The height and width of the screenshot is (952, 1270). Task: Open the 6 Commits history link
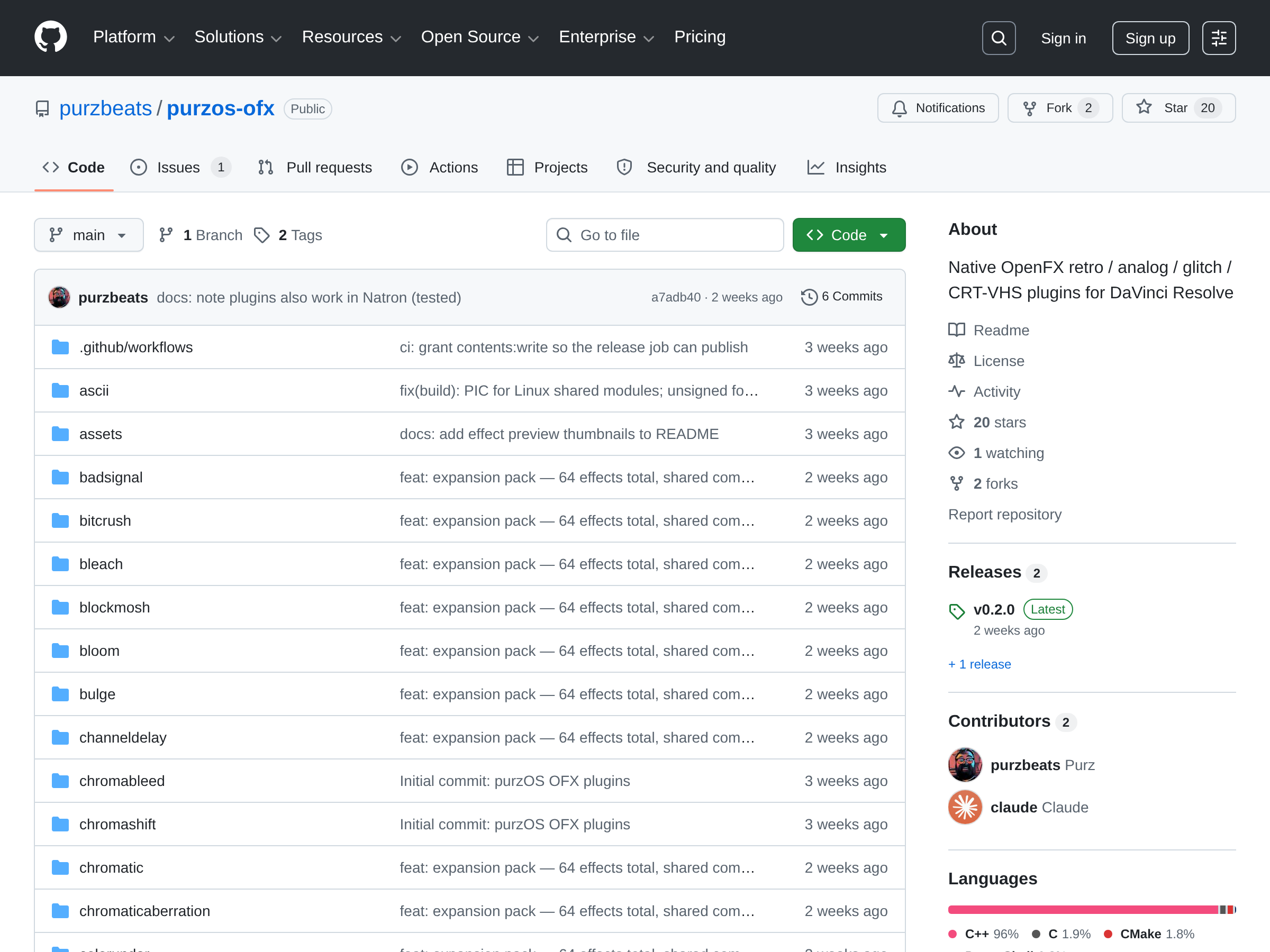[x=842, y=297]
